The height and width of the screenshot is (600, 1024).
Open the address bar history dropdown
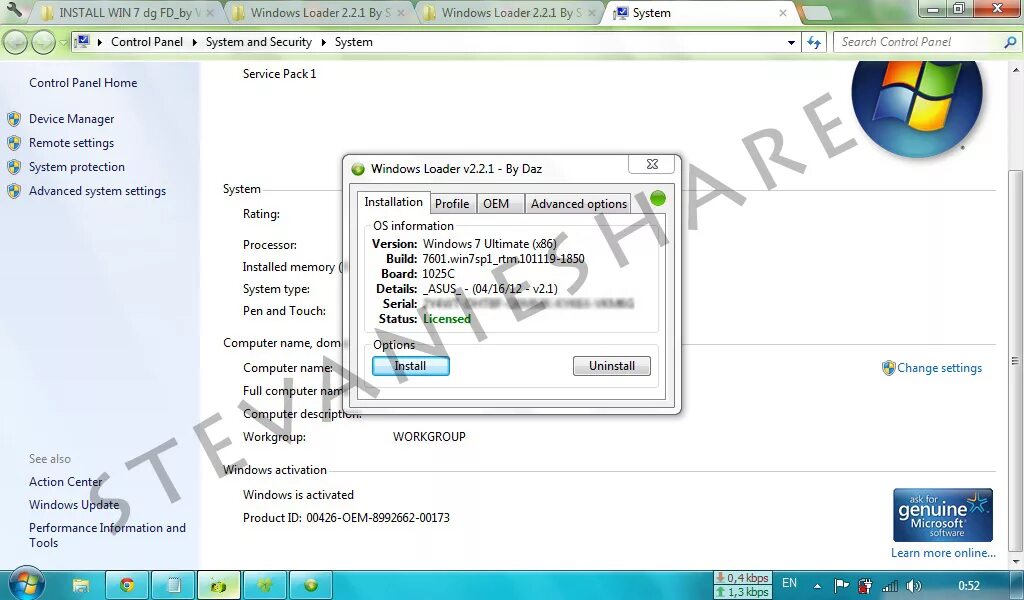click(x=791, y=42)
